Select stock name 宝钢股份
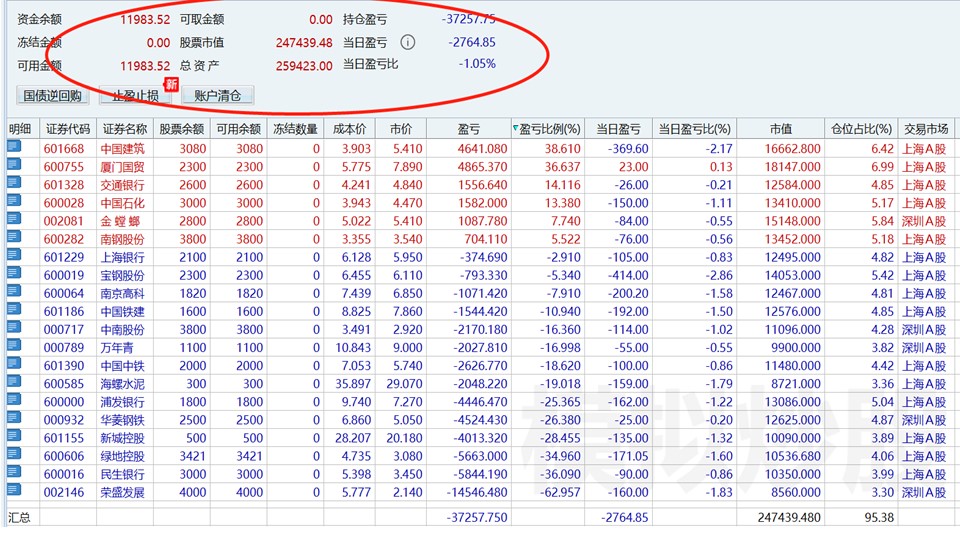This screenshot has height=540, width=960. click(122, 276)
